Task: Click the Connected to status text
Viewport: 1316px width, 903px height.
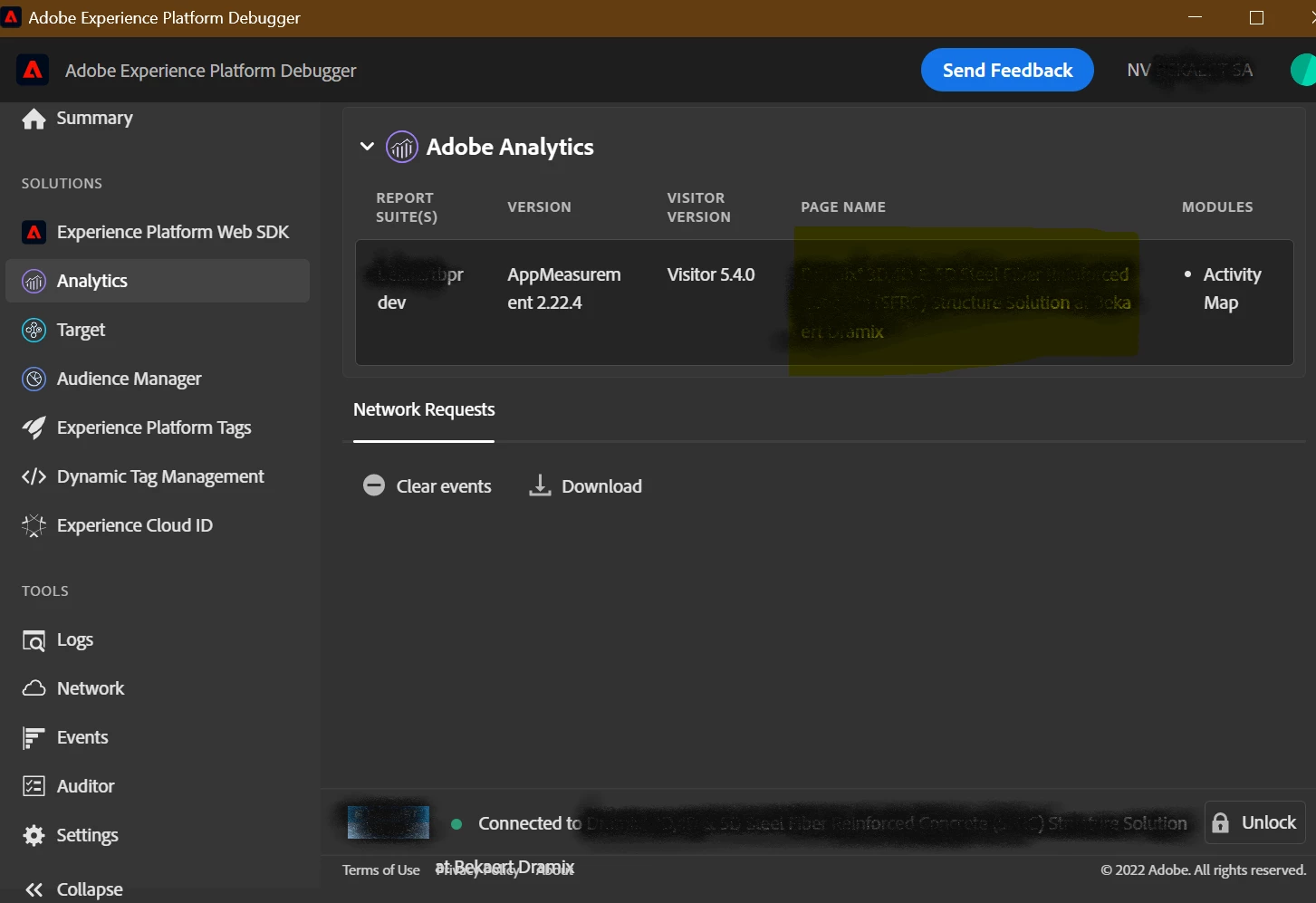Action: click(x=530, y=823)
